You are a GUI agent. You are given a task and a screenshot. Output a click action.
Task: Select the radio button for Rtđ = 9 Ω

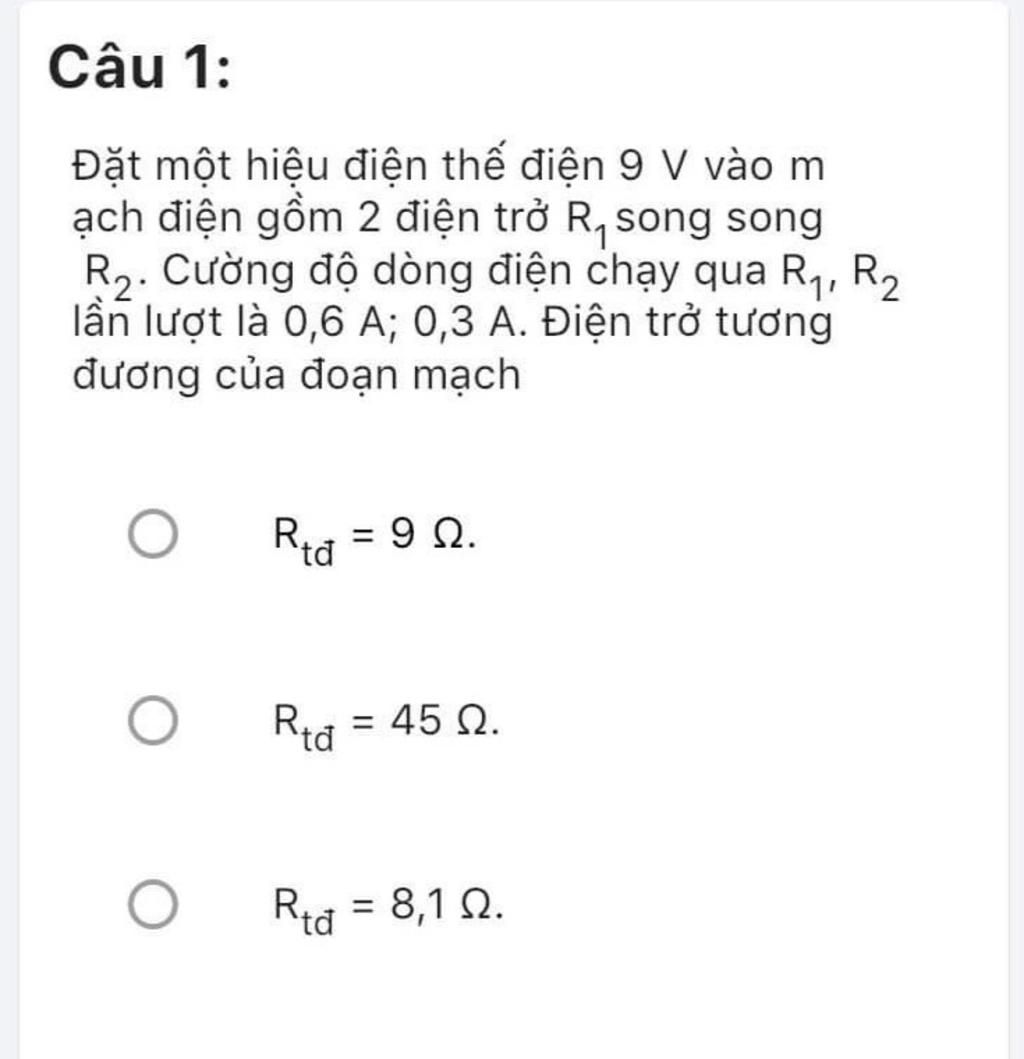[x=153, y=534]
